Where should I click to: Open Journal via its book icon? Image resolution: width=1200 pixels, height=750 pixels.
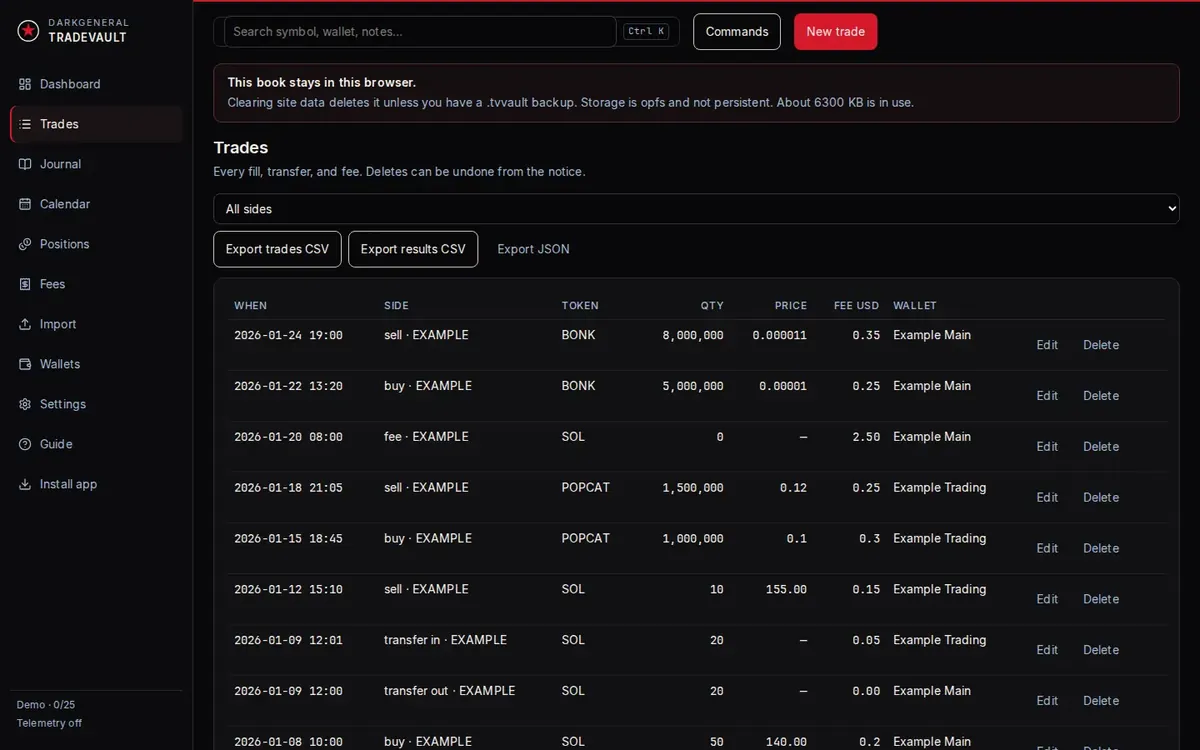coord(25,164)
